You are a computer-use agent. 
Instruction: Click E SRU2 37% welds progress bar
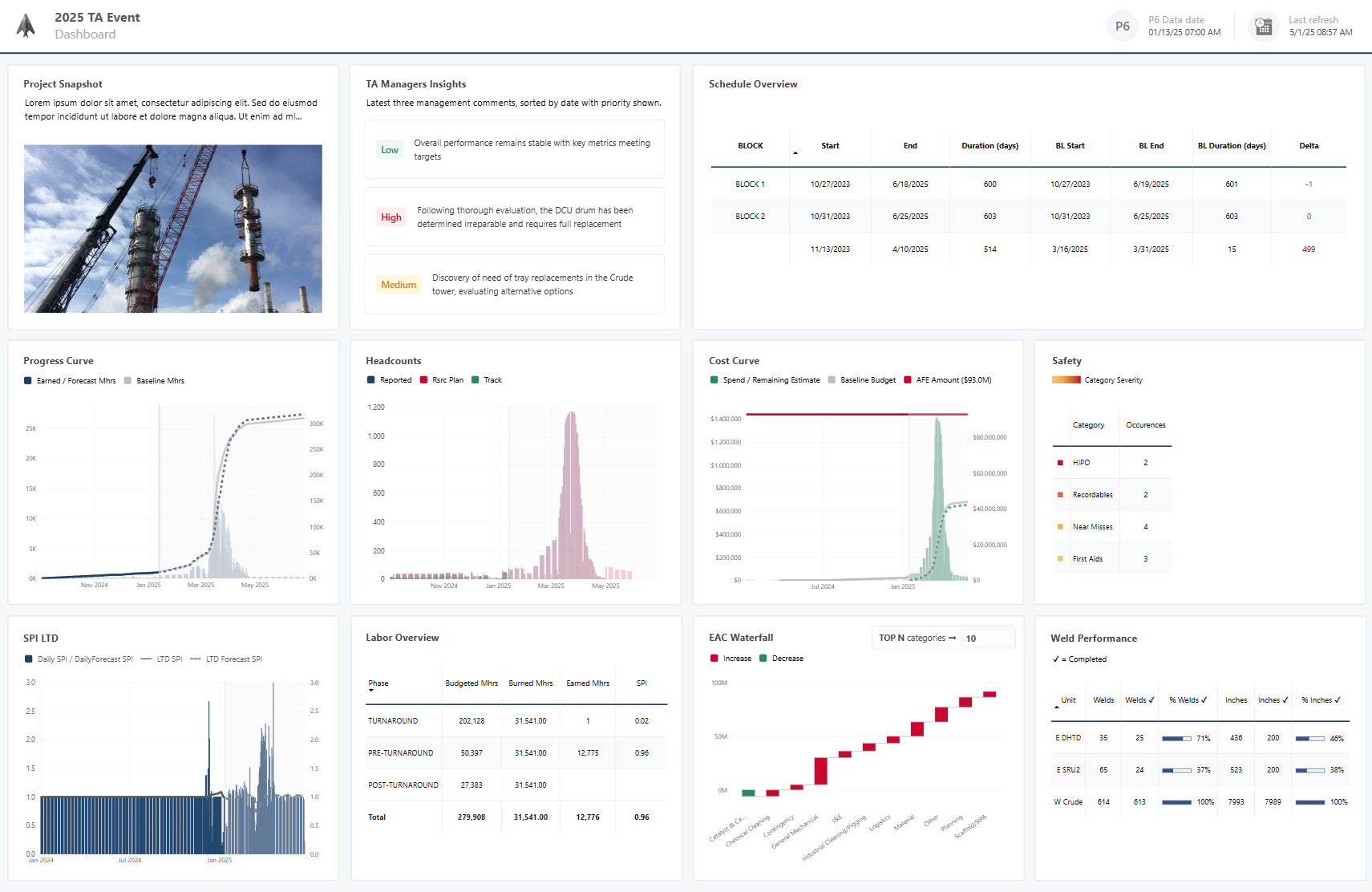[x=1176, y=771]
